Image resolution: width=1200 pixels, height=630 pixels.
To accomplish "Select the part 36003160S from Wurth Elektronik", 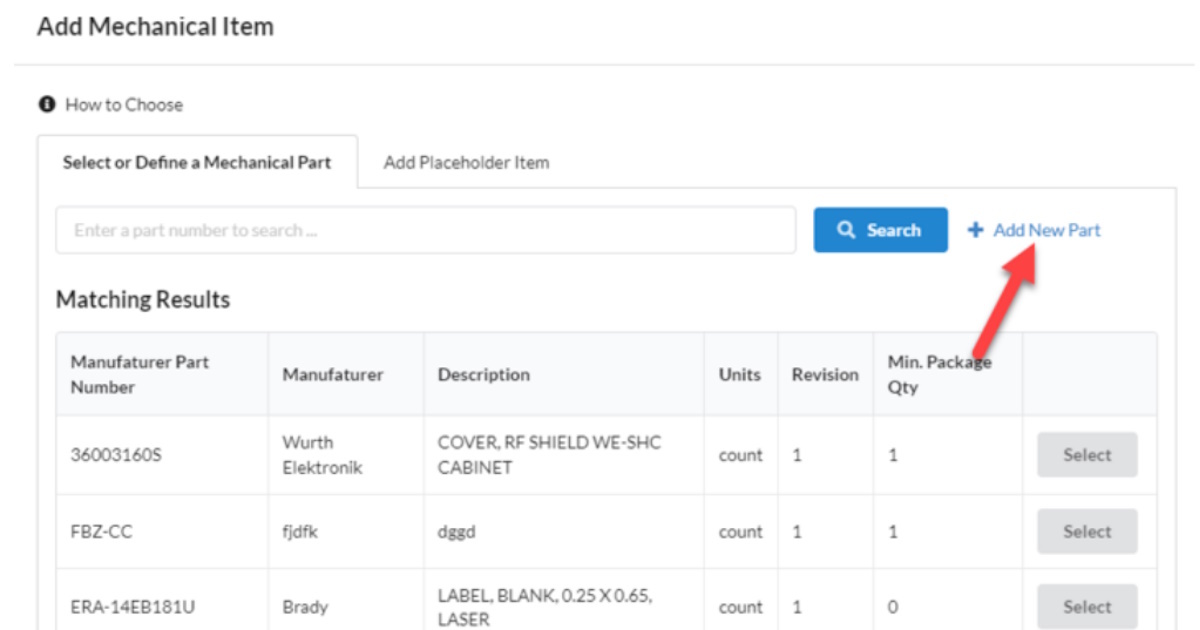I will [x=1086, y=454].
